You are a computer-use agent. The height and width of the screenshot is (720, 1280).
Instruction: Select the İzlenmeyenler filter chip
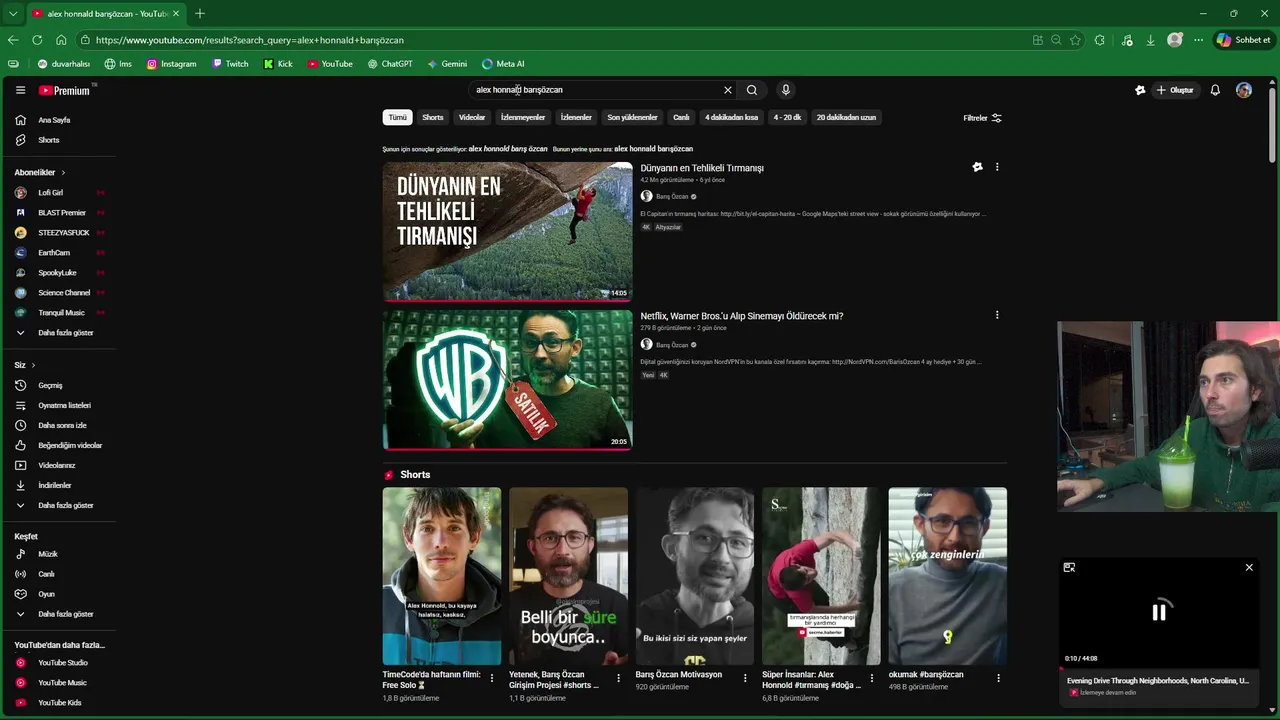click(x=523, y=117)
